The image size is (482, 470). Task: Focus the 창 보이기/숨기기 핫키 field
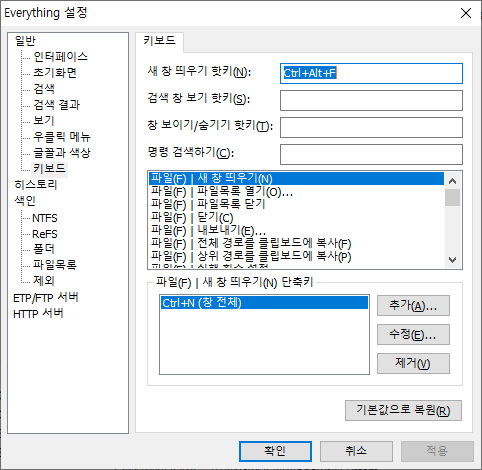pyautogui.click(x=371, y=127)
